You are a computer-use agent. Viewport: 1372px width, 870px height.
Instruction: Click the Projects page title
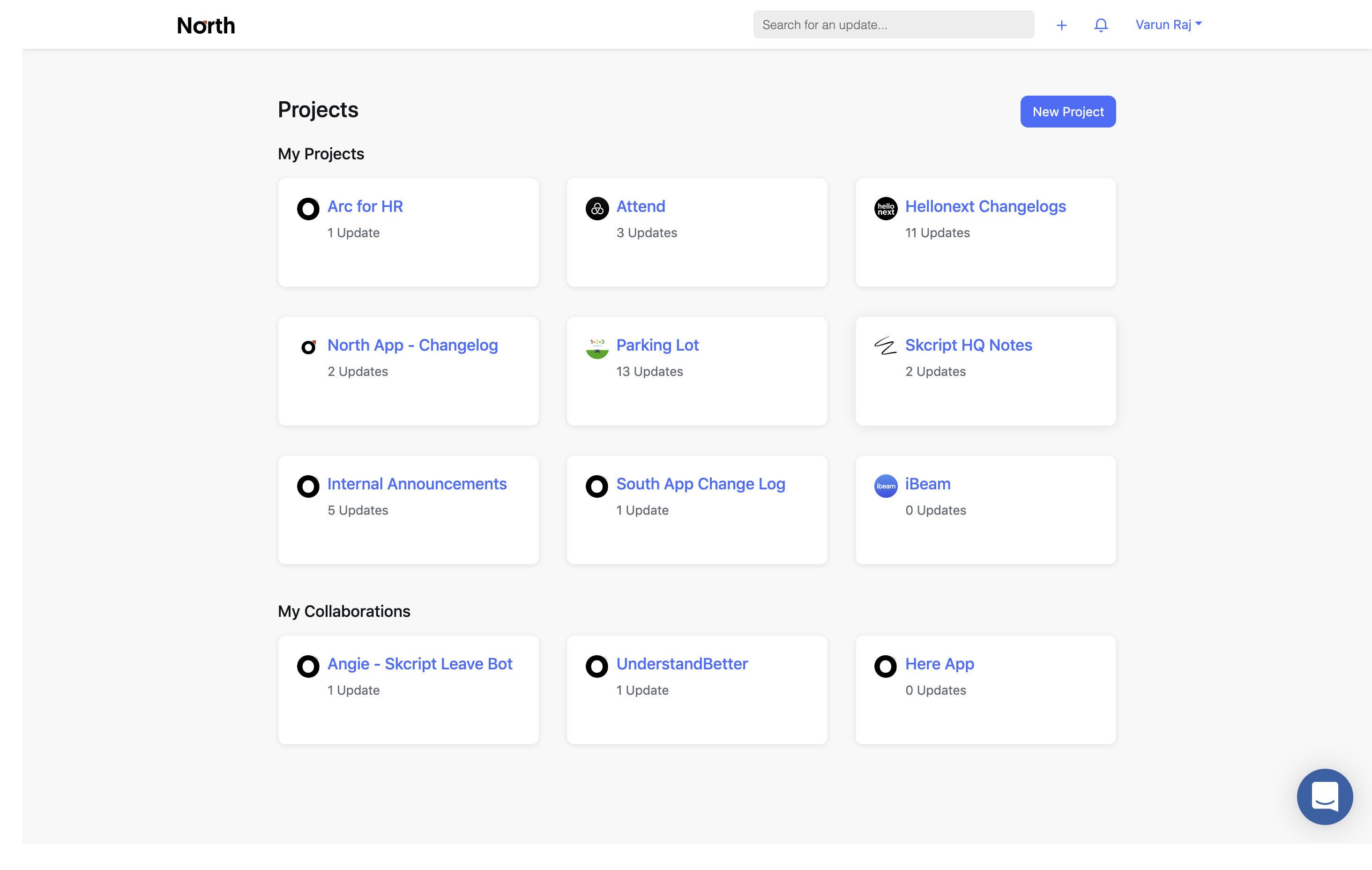coord(318,110)
